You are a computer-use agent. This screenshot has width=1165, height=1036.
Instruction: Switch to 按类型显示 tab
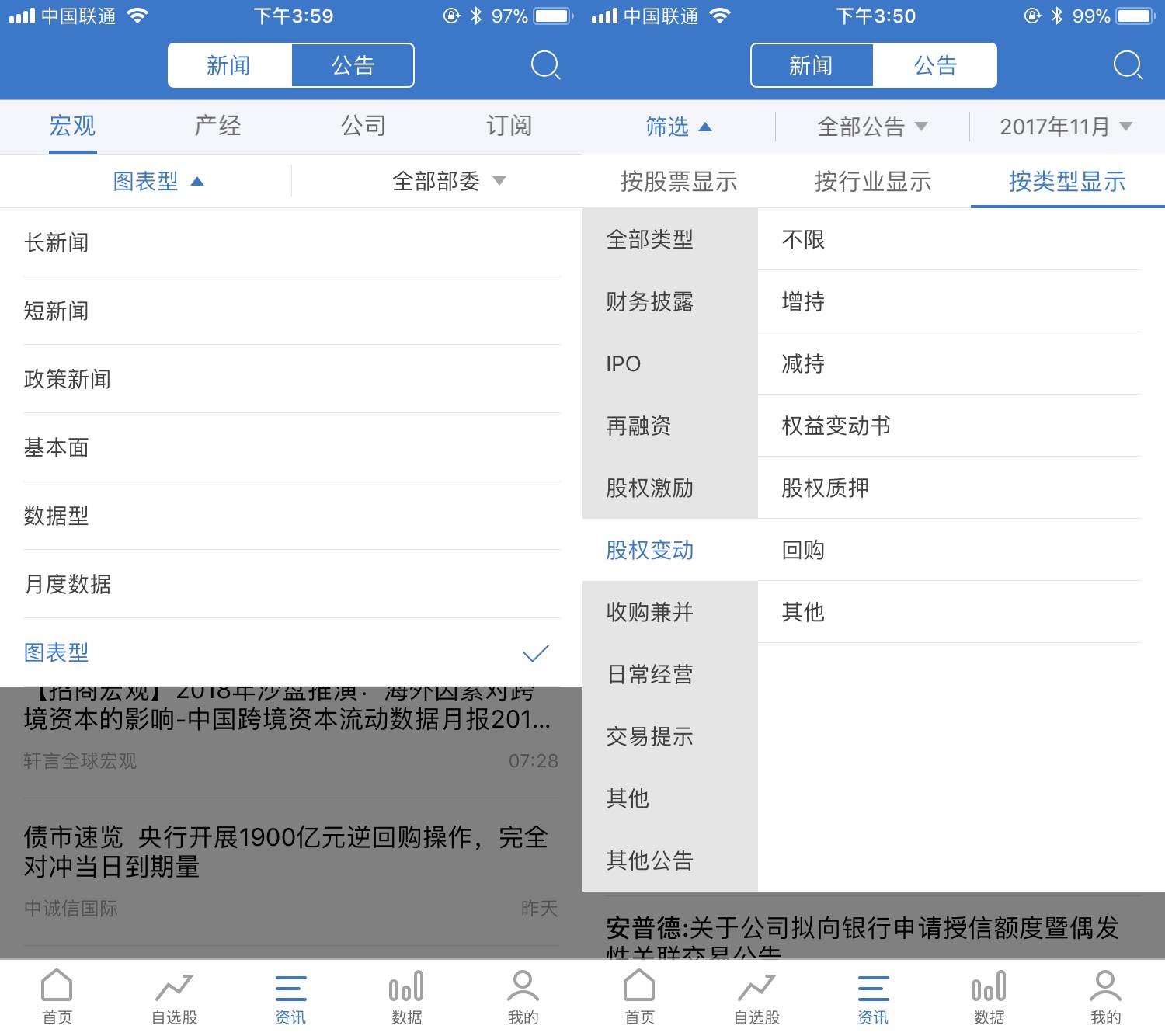pos(1067,182)
